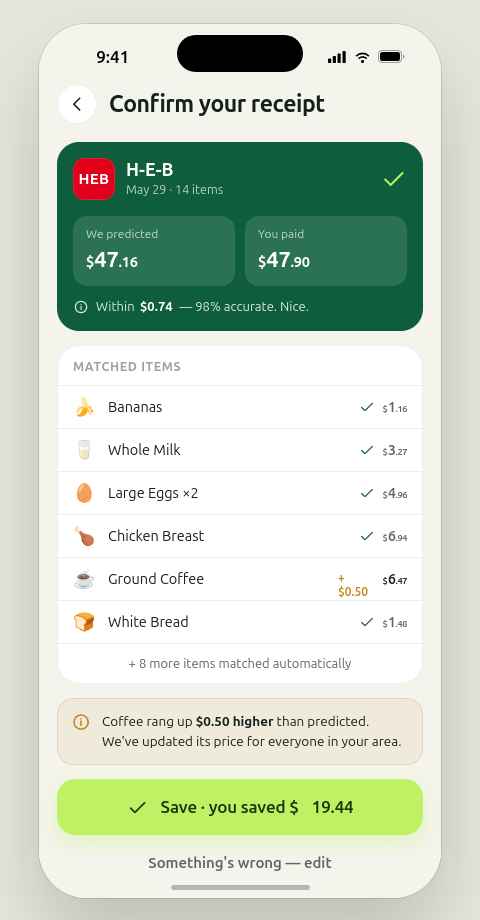The image size is (480, 920).
Task: Open the Ground Coffee item row
Action: [240, 579]
